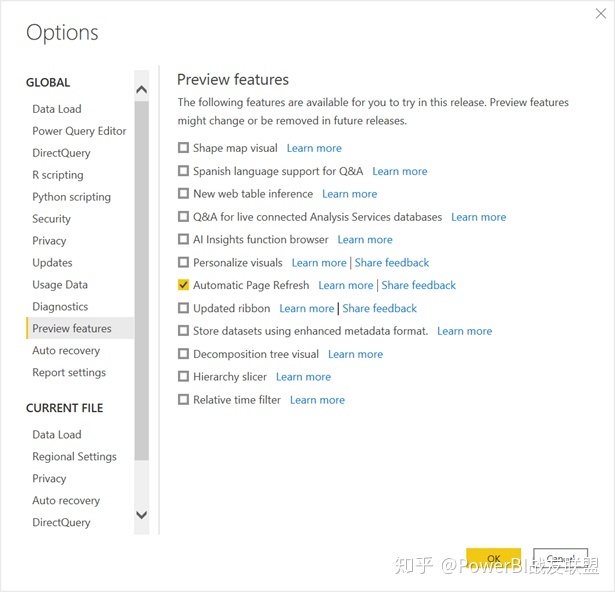The height and width of the screenshot is (592, 615).
Task: Uncheck Automatic Page Refresh
Action: click(183, 285)
